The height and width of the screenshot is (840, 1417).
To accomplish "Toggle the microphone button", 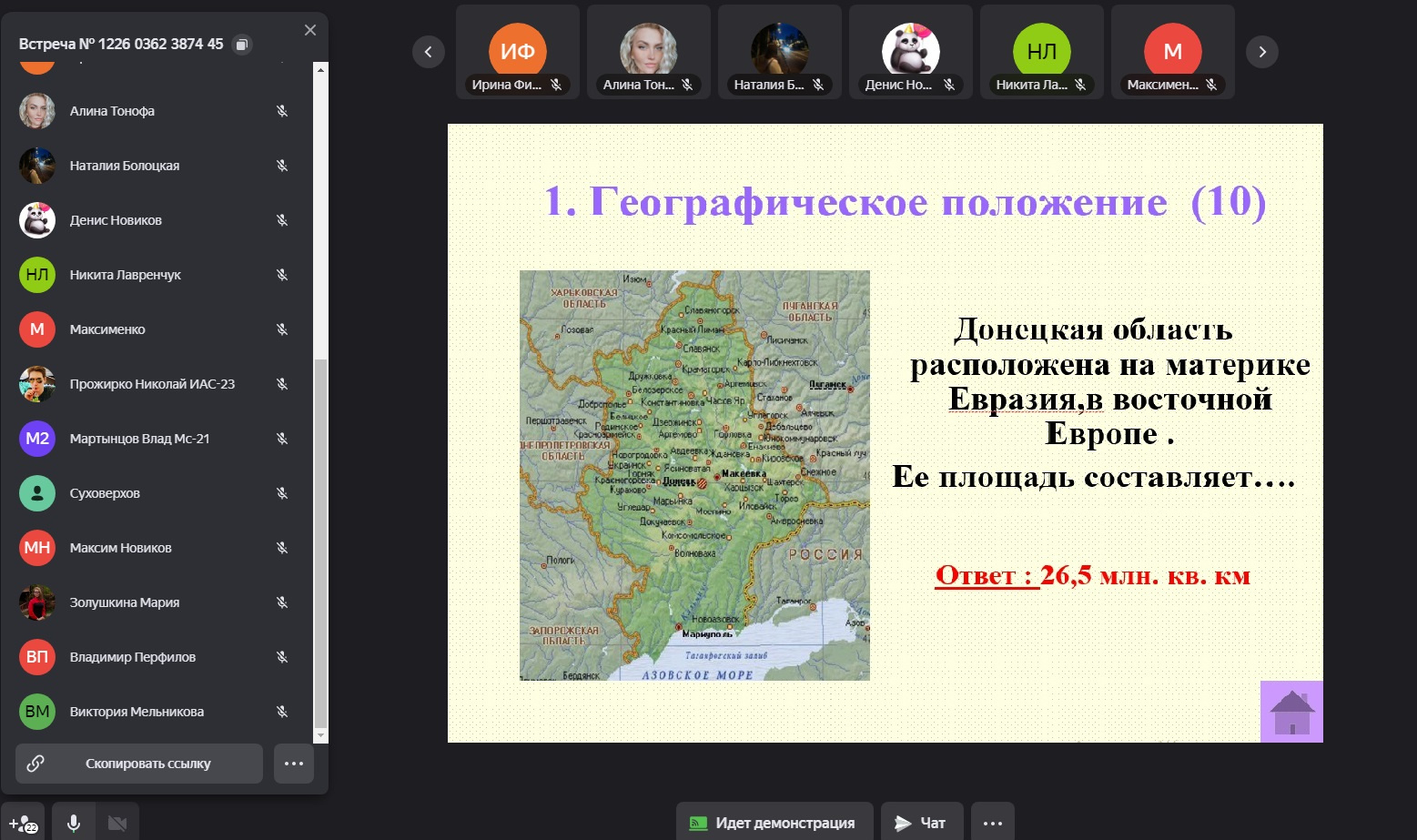I will (74, 823).
